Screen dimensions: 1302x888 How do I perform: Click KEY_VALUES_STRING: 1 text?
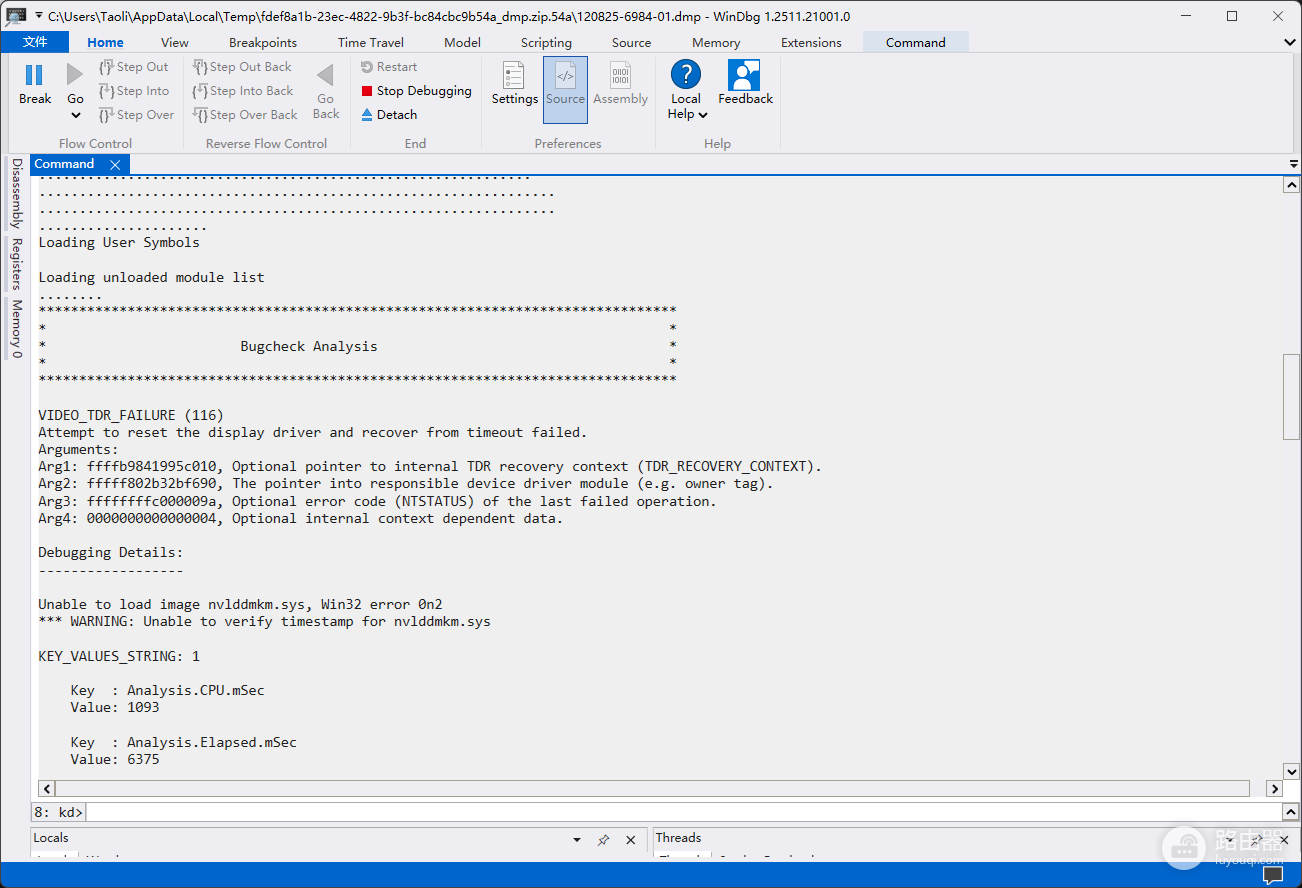tap(119, 656)
